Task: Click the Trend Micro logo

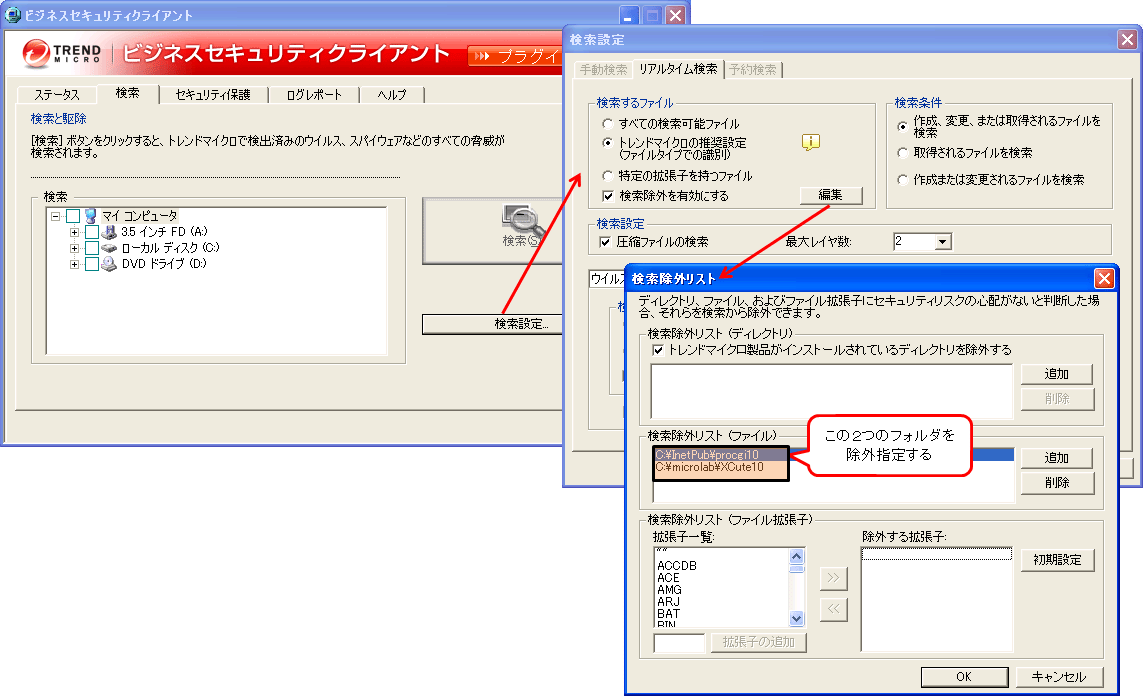Action: pyautogui.click(x=62, y=53)
